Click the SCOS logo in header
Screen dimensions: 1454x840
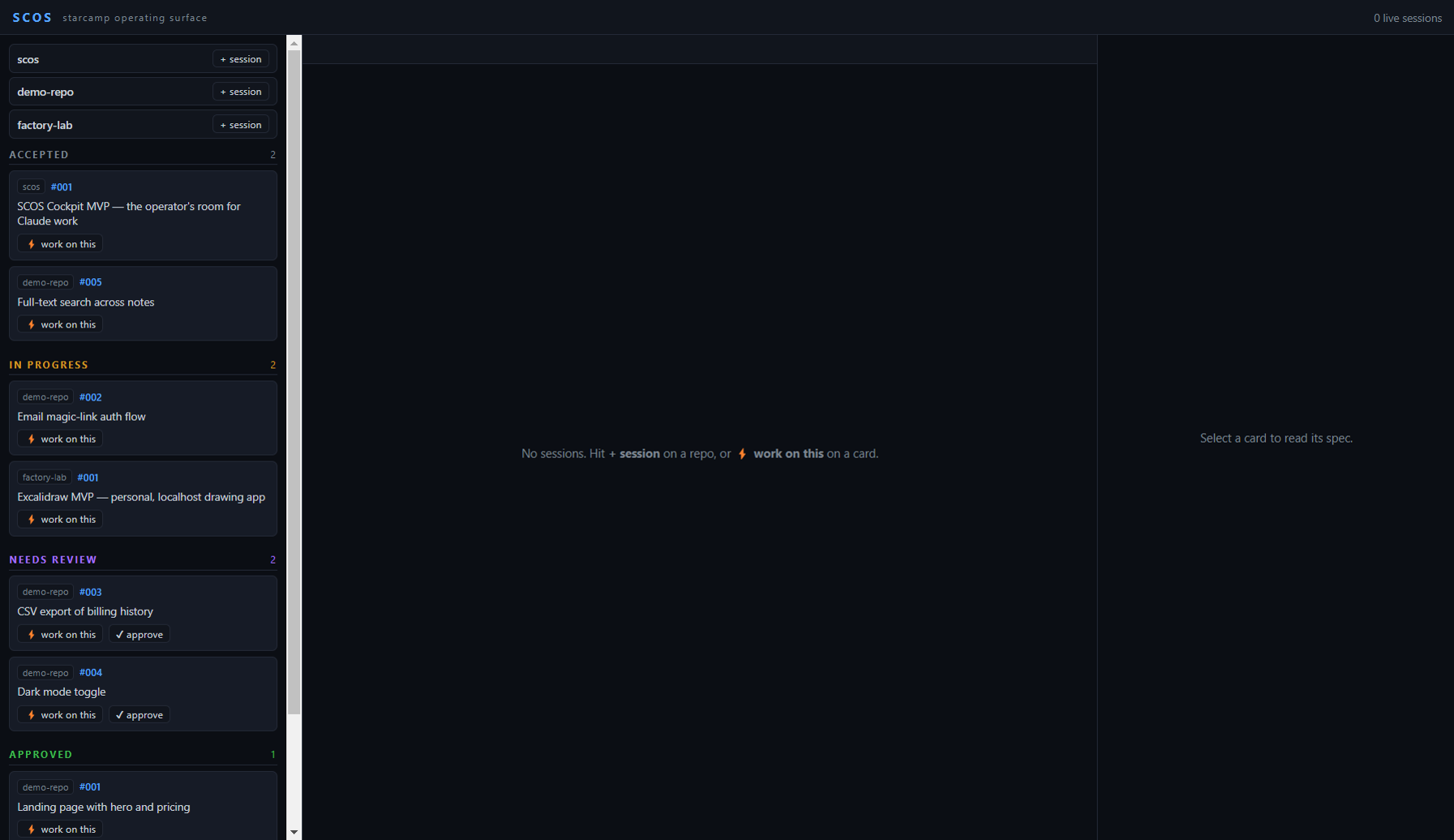[x=32, y=17]
